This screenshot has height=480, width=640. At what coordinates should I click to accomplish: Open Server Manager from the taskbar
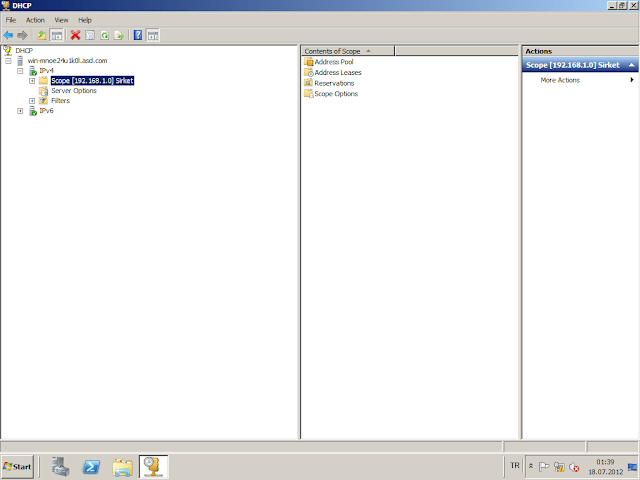(60, 466)
